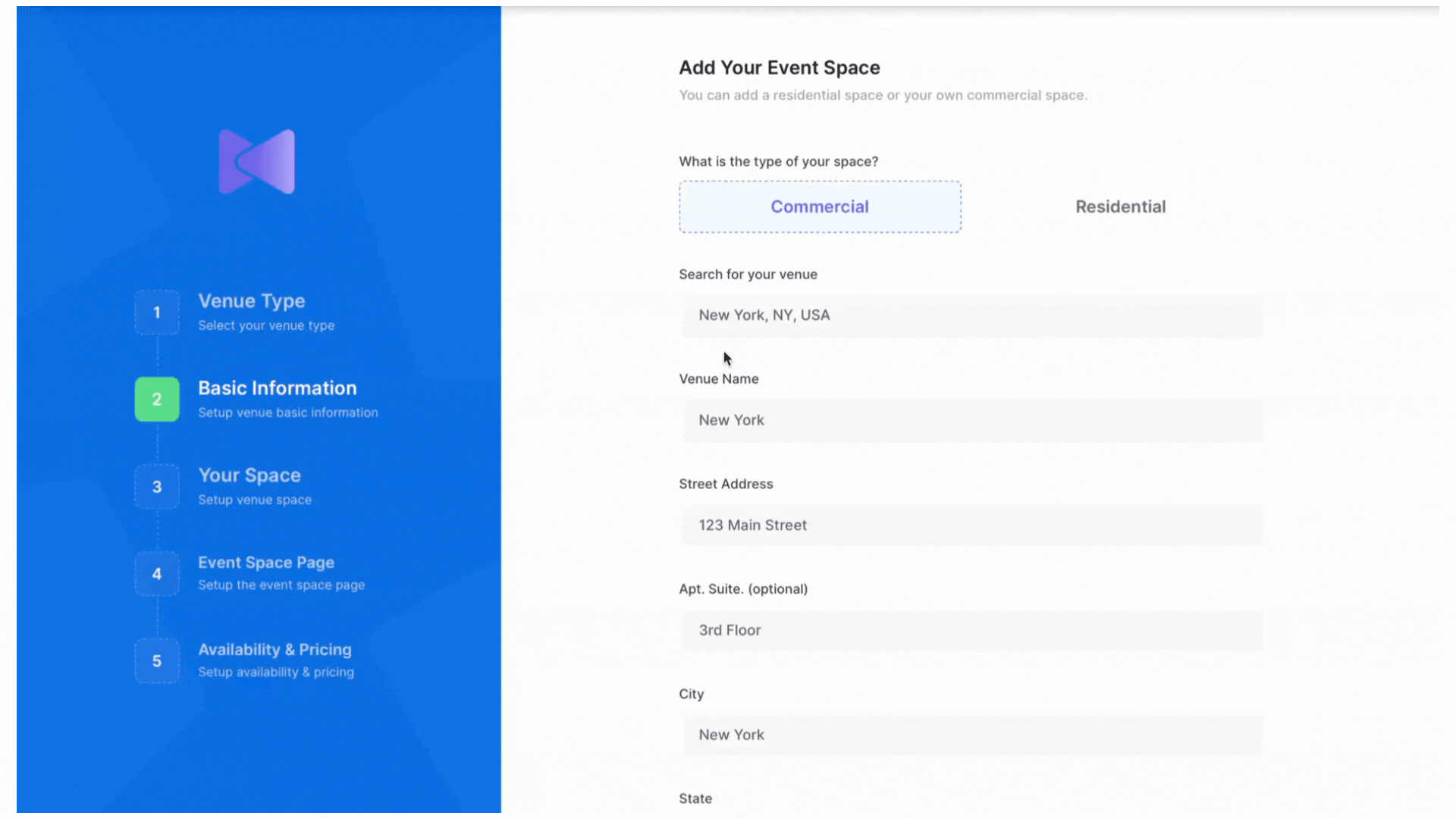Click the bowtie logo icon

click(256, 162)
